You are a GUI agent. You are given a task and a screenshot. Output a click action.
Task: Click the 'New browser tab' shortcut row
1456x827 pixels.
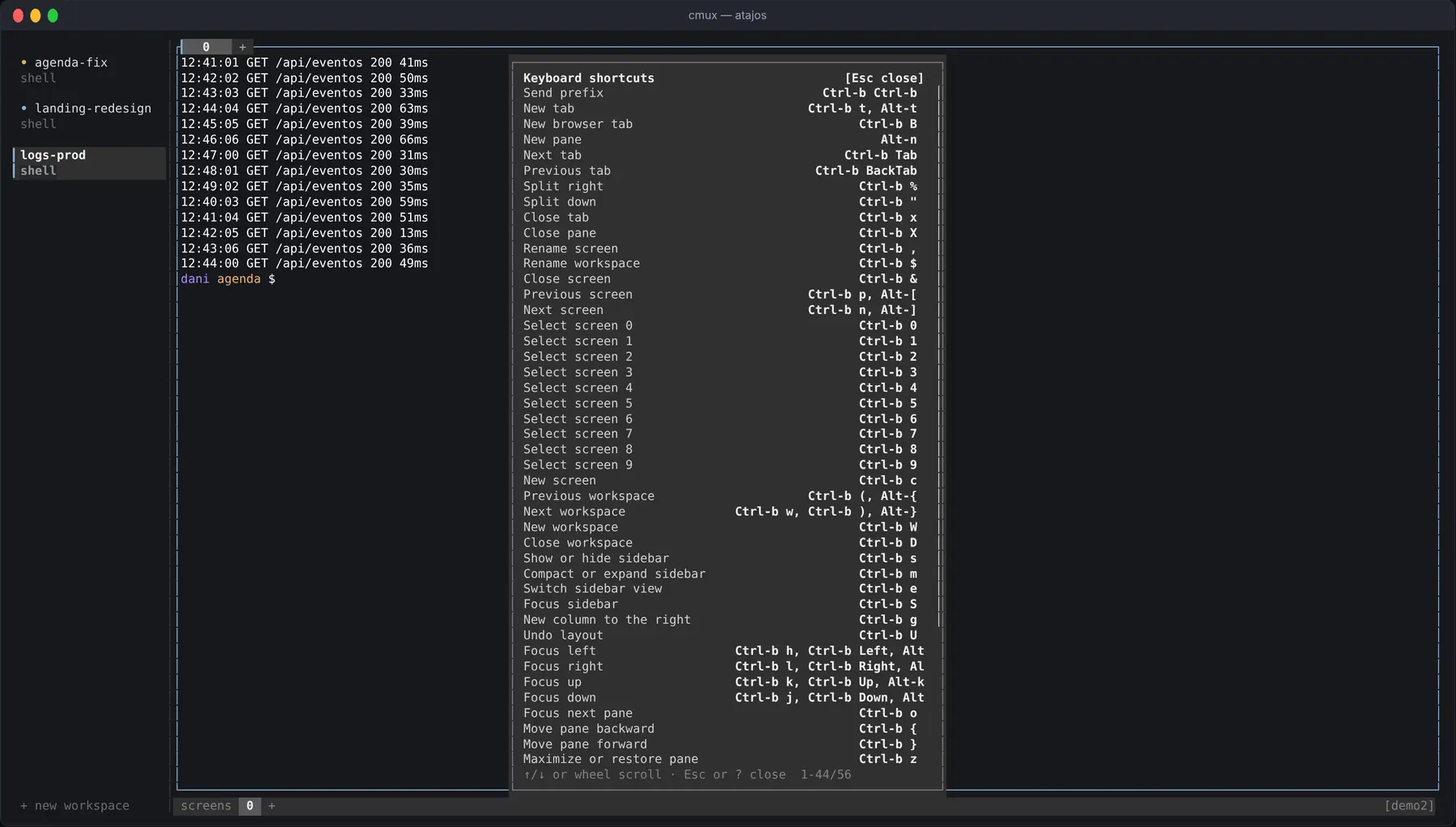pos(720,124)
